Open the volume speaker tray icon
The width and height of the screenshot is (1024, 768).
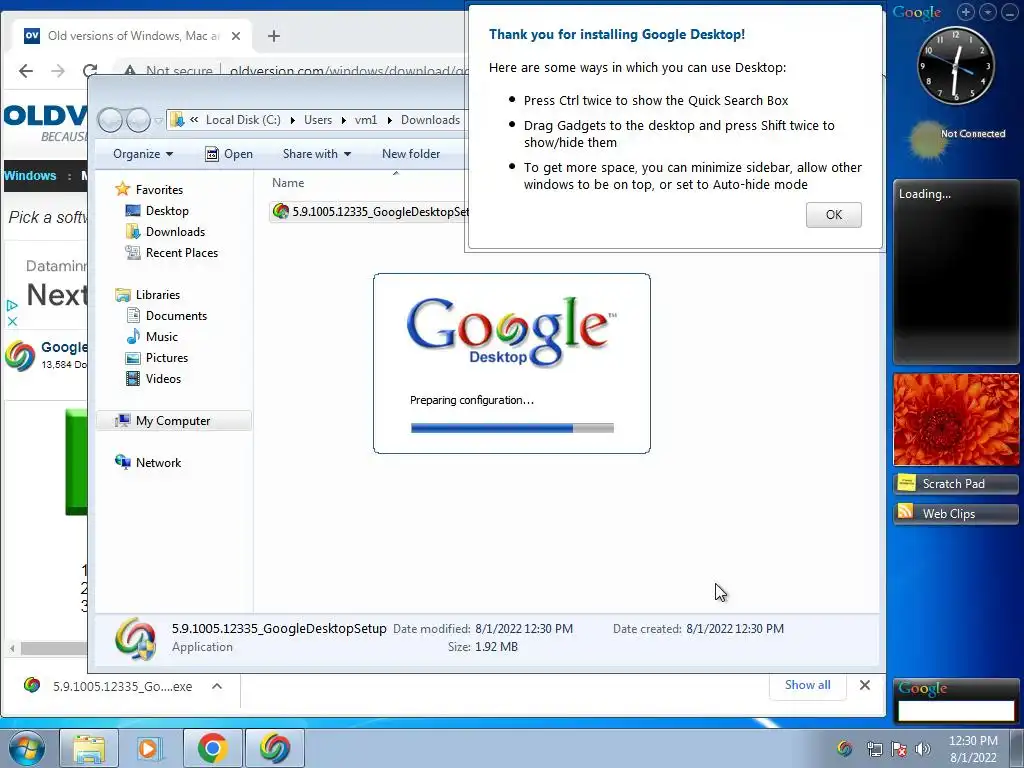[923, 749]
